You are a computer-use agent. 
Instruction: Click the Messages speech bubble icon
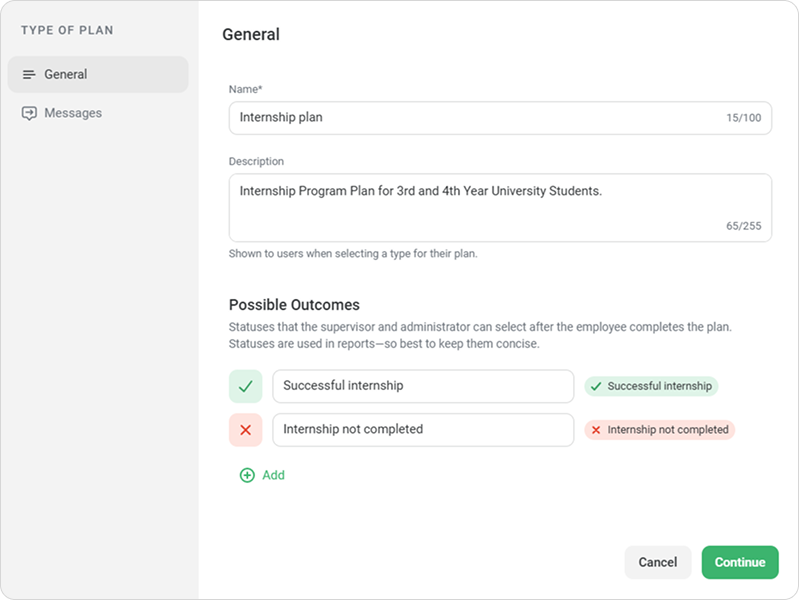pos(29,113)
